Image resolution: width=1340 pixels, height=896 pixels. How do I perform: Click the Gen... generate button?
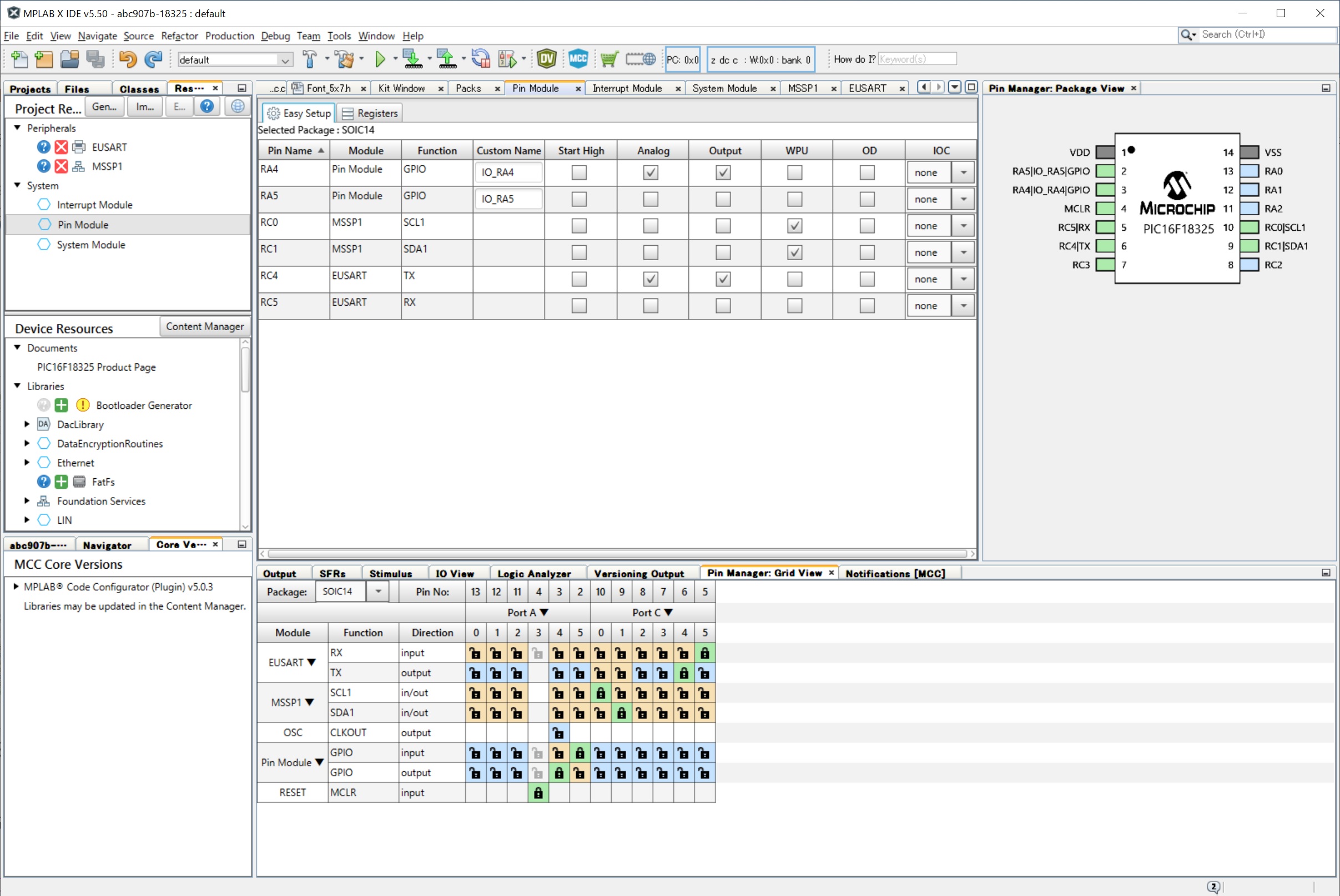click(x=104, y=107)
